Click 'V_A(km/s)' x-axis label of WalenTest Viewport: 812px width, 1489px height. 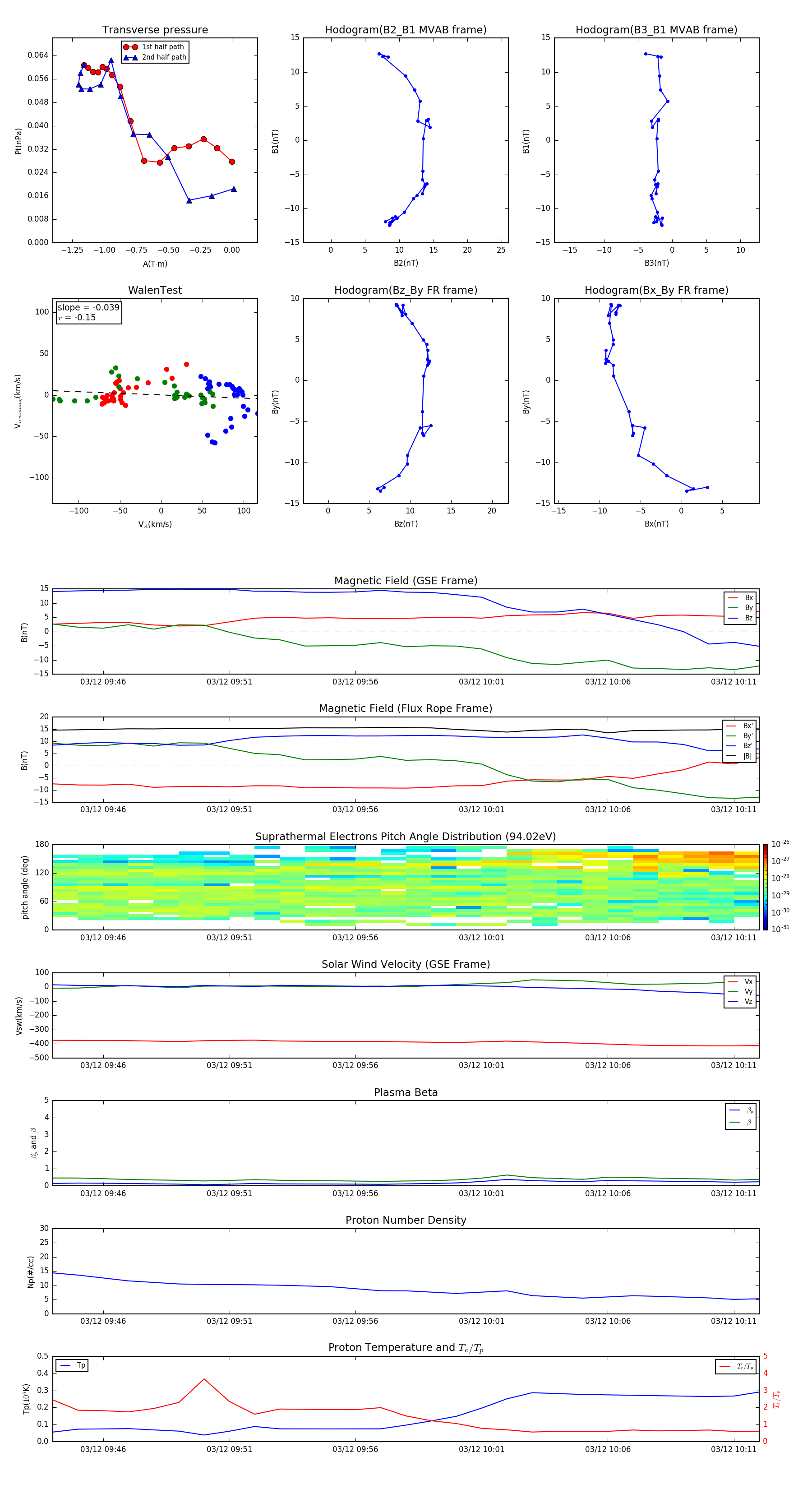[x=155, y=524]
